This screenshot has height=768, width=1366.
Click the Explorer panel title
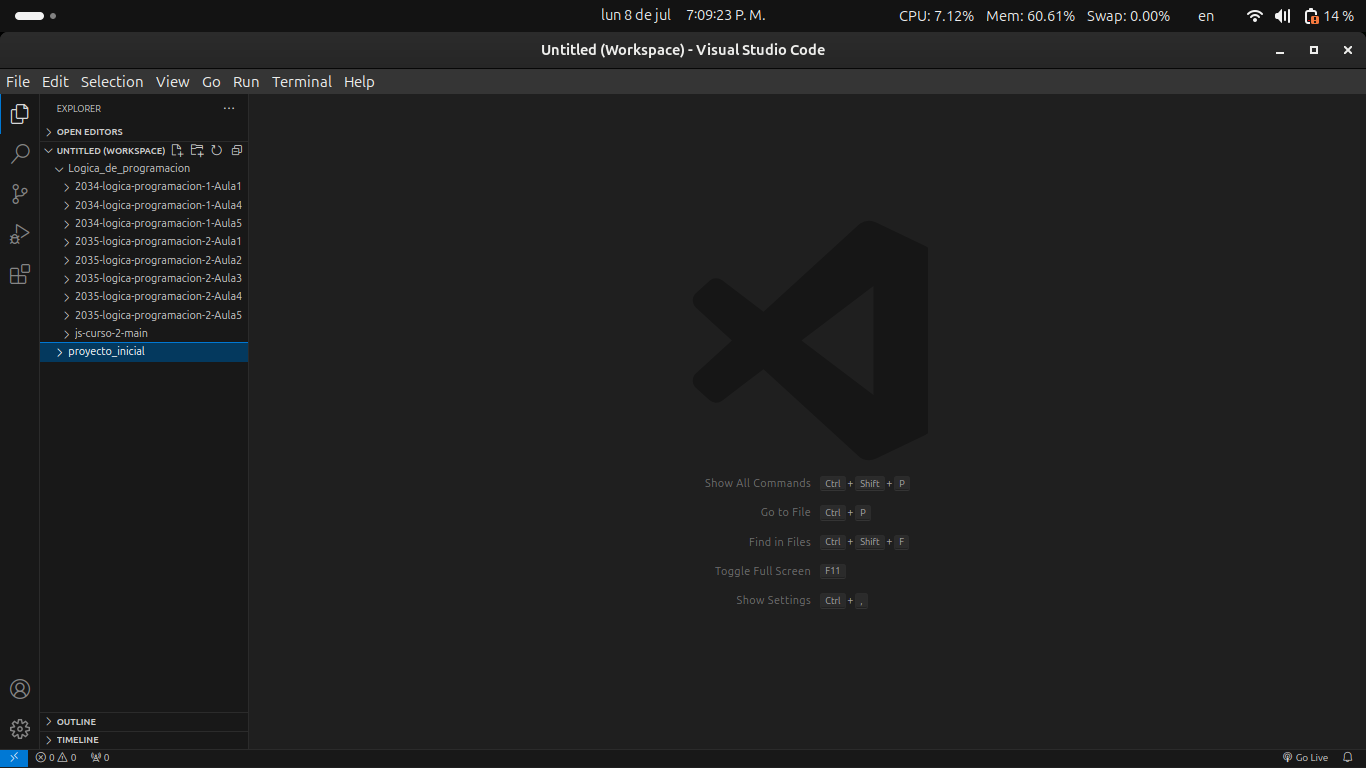(79, 108)
